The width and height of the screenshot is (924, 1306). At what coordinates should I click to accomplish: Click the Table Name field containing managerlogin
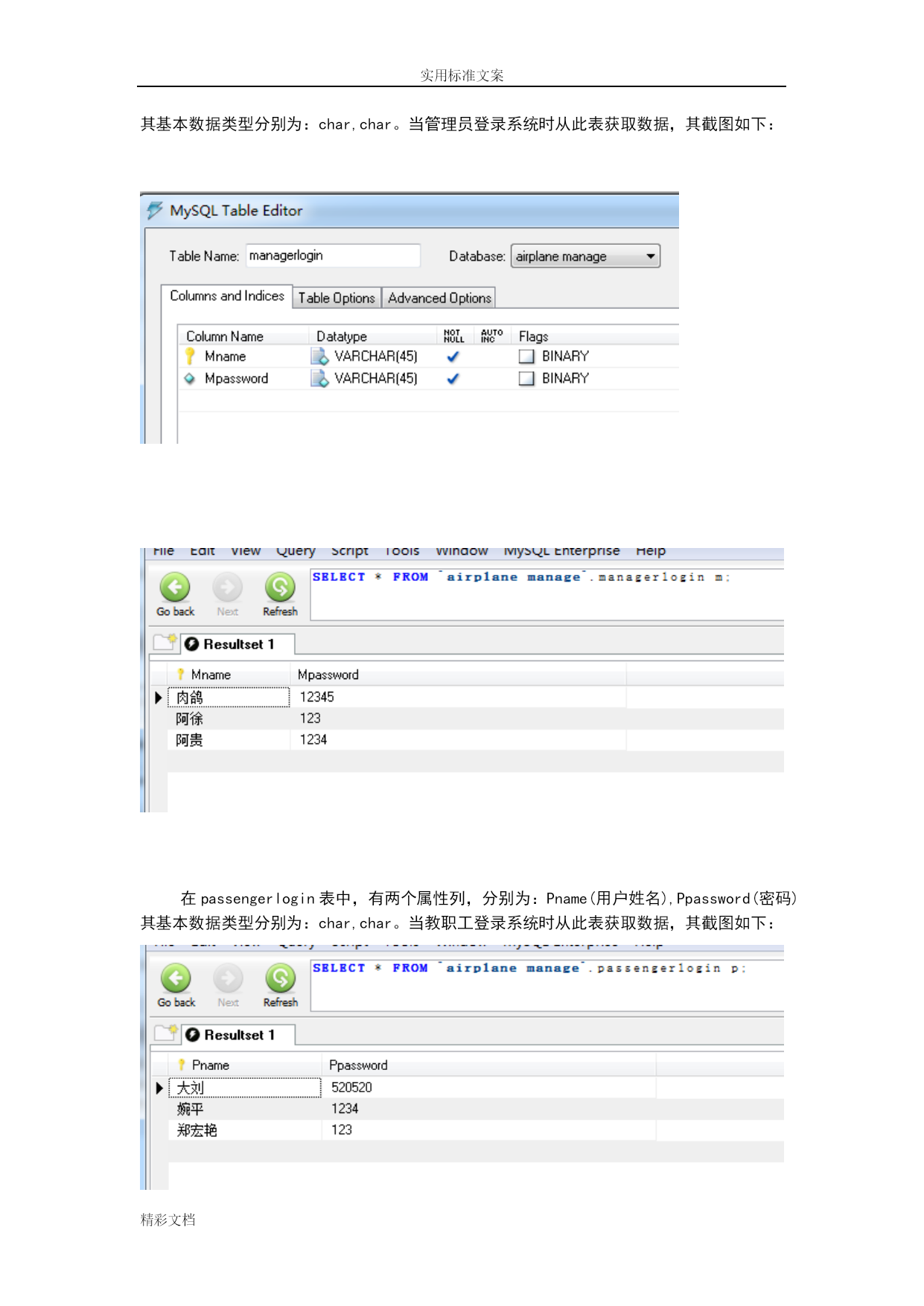(333, 255)
